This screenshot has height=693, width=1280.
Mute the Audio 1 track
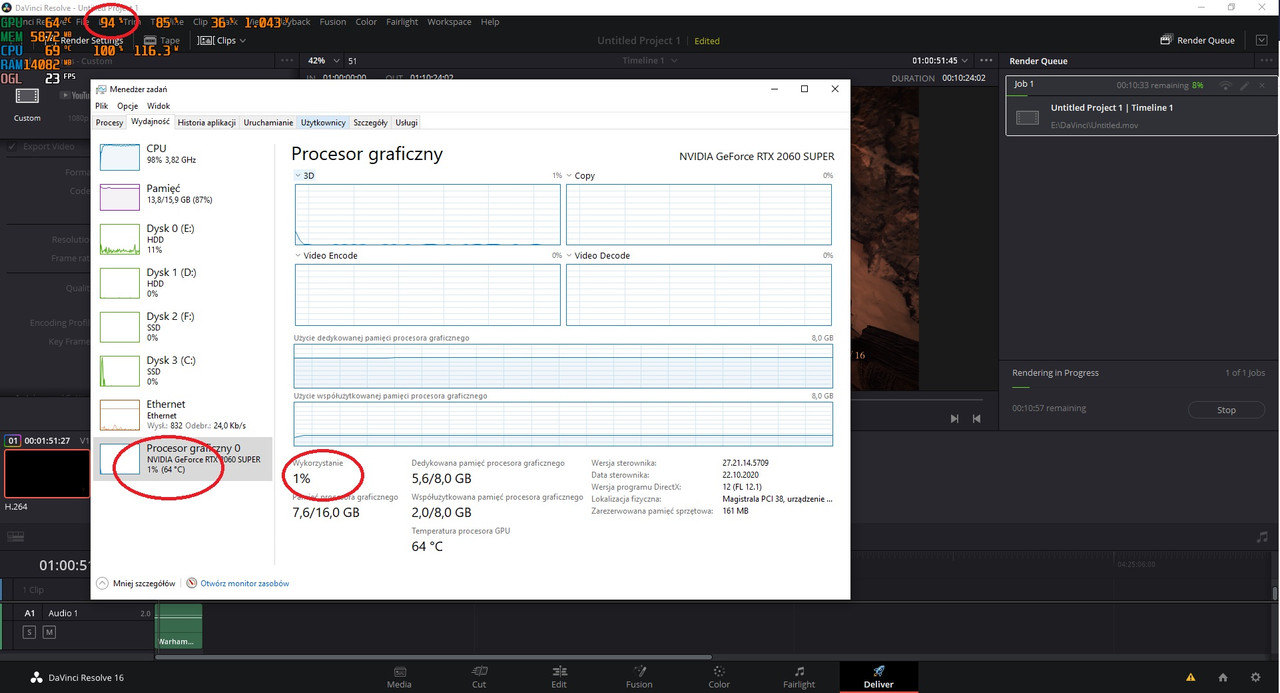[49, 632]
